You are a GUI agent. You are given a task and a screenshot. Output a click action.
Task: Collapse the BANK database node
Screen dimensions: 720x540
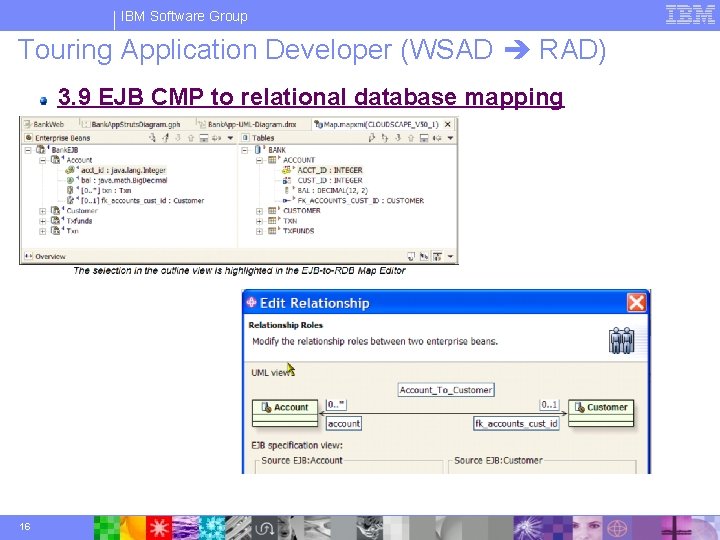pyautogui.click(x=245, y=150)
